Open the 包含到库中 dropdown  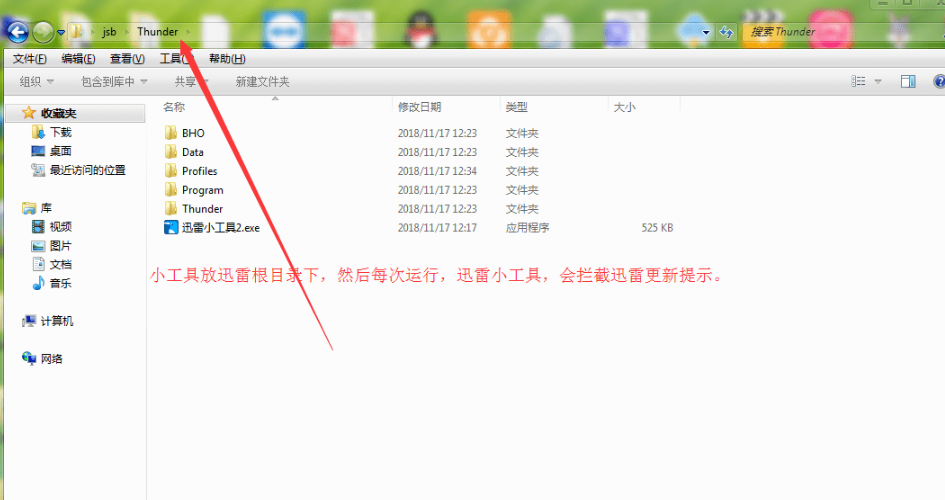click(x=114, y=81)
